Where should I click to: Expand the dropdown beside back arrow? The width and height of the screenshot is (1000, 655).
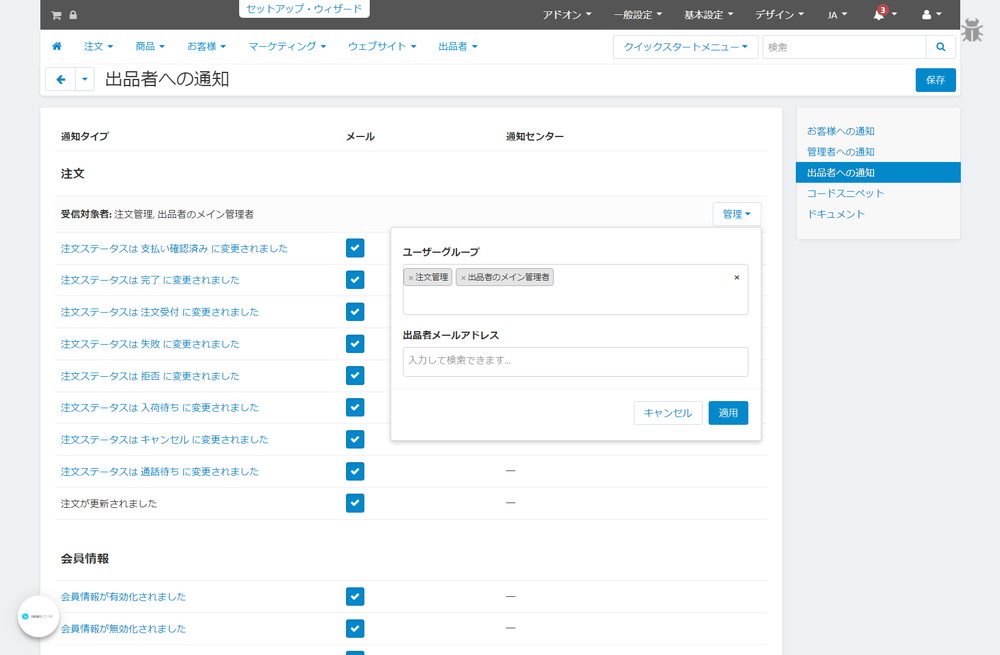click(85, 80)
